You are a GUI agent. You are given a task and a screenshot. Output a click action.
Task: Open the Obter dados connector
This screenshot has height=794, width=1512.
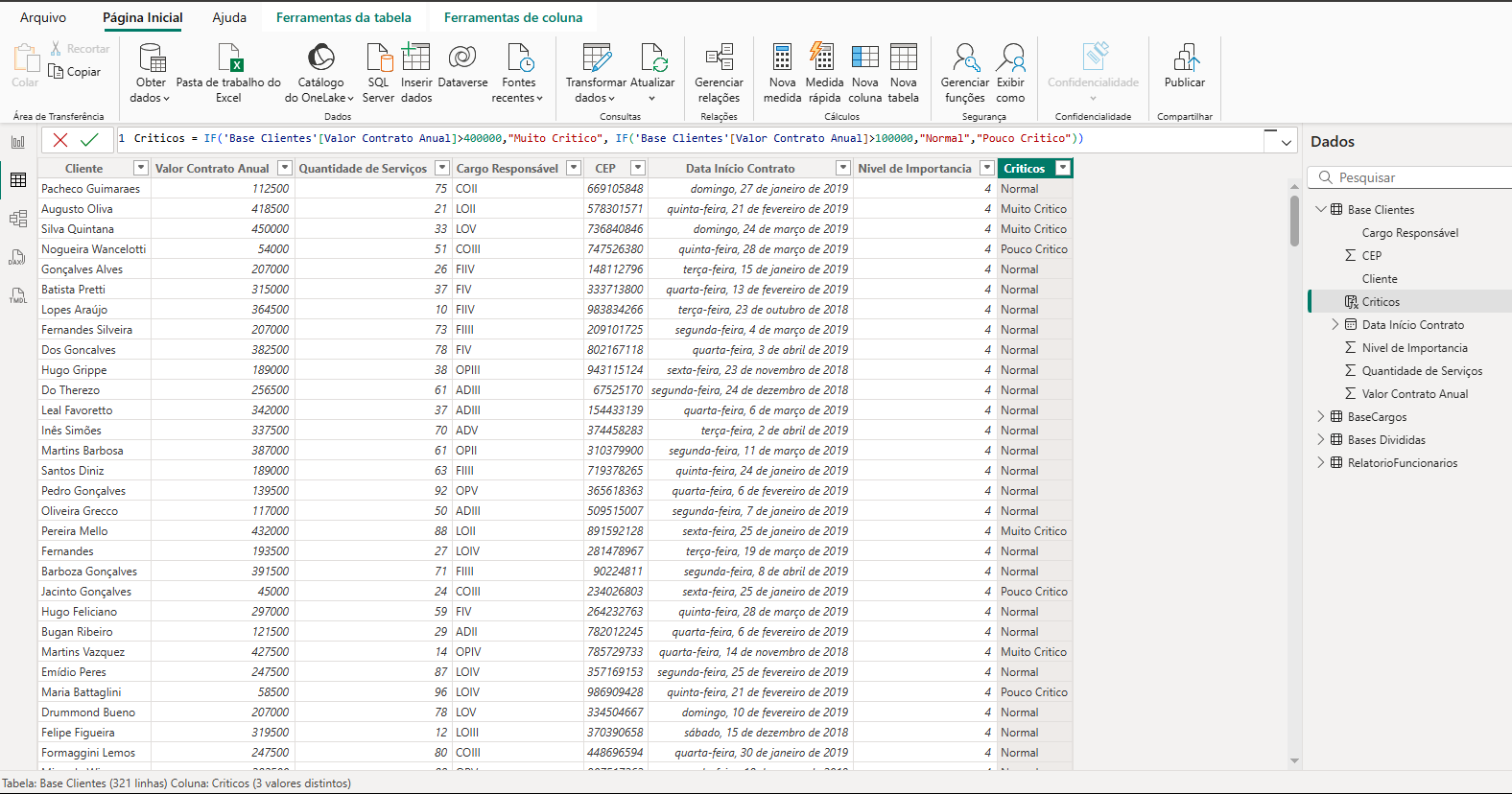[x=151, y=73]
